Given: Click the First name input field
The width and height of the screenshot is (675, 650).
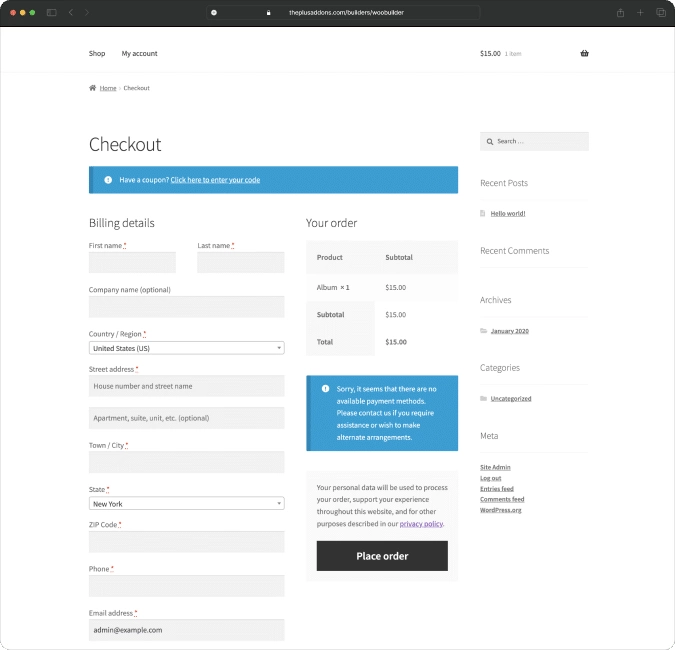Looking at the screenshot, I should (132, 263).
